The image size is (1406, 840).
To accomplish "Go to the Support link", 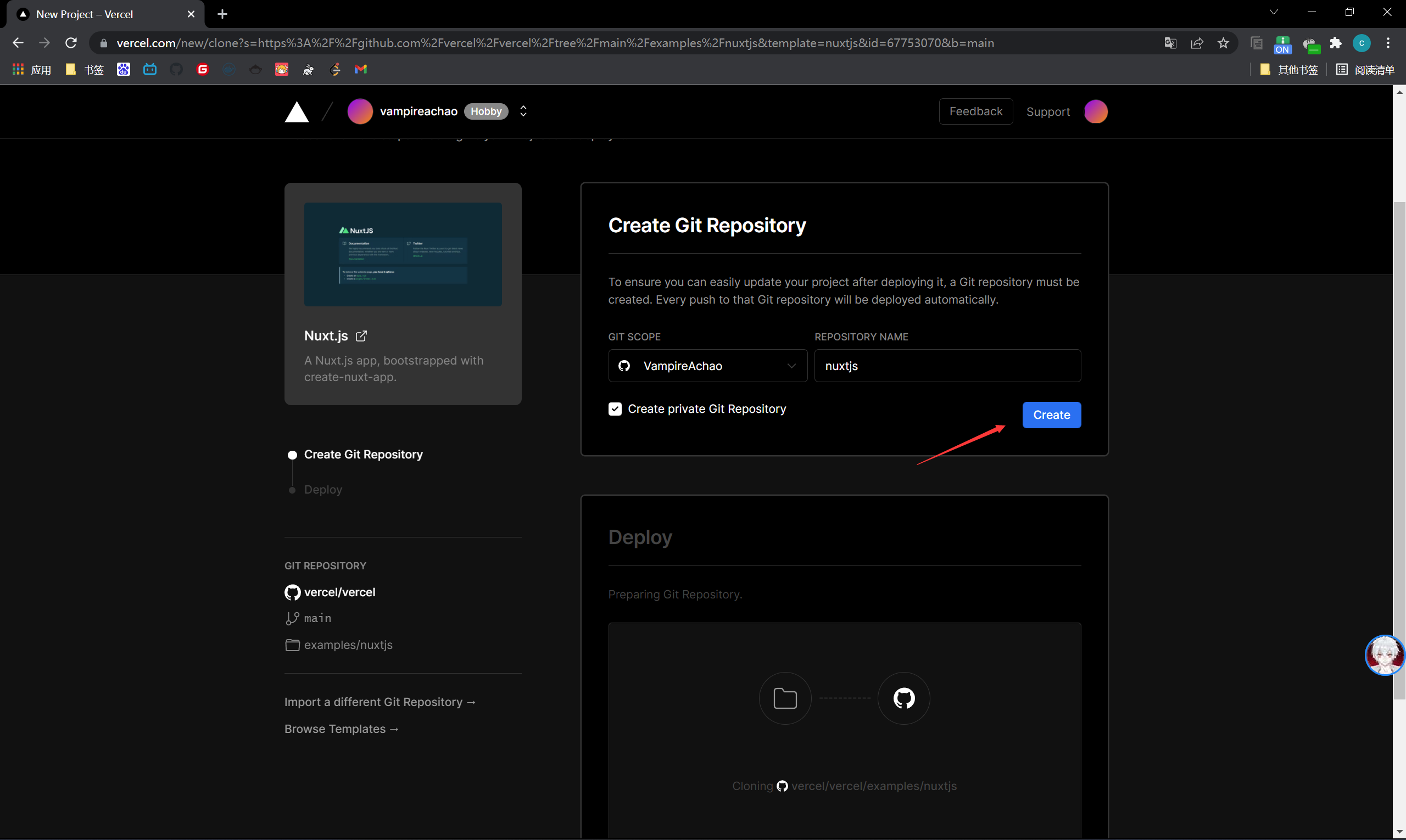I will 1048,111.
